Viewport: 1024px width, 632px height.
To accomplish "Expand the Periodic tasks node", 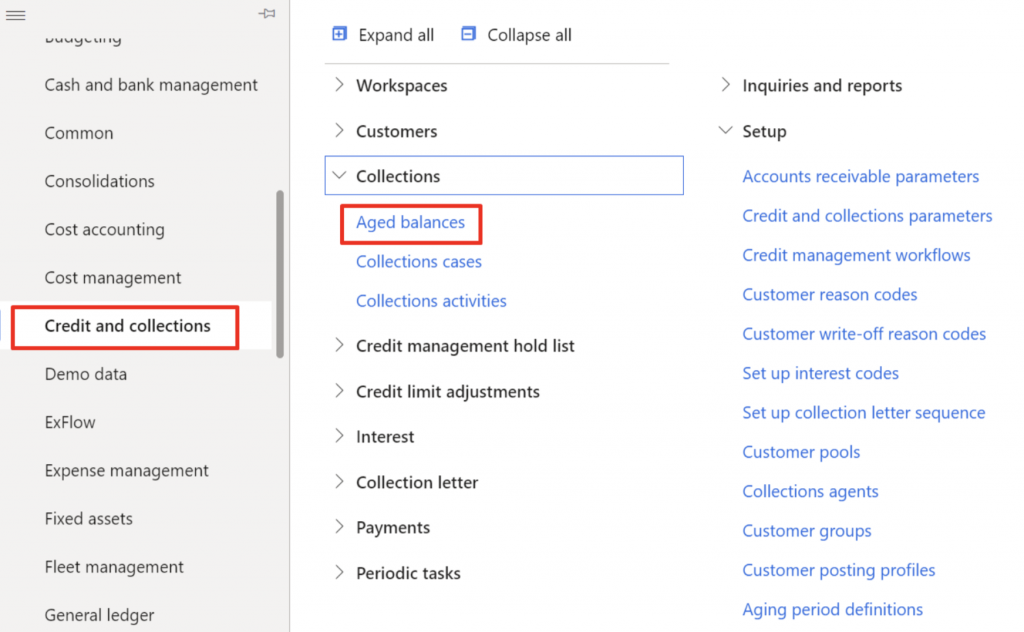I will coord(340,572).
